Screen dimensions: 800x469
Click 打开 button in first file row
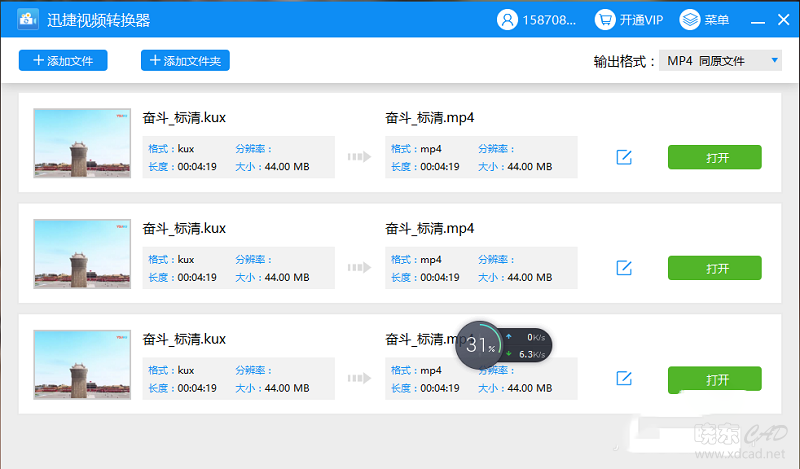click(715, 157)
